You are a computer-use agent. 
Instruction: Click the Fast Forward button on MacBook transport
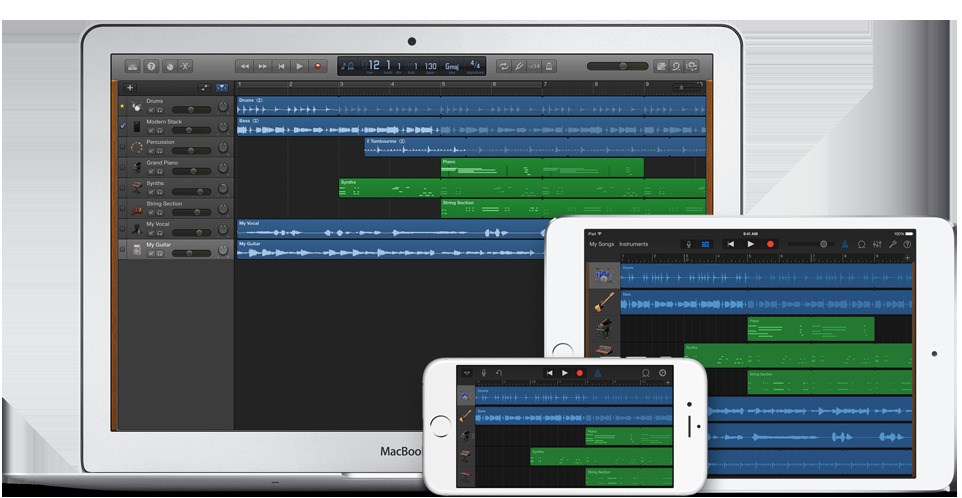pyautogui.click(x=263, y=66)
